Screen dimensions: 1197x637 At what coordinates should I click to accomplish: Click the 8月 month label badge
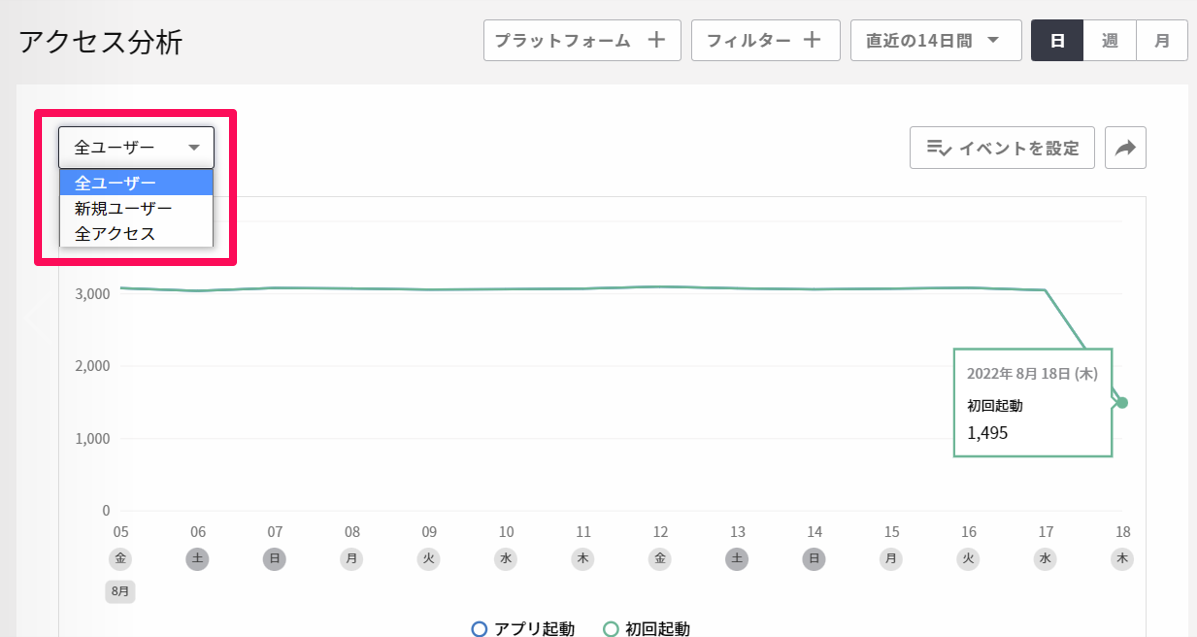(120, 591)
